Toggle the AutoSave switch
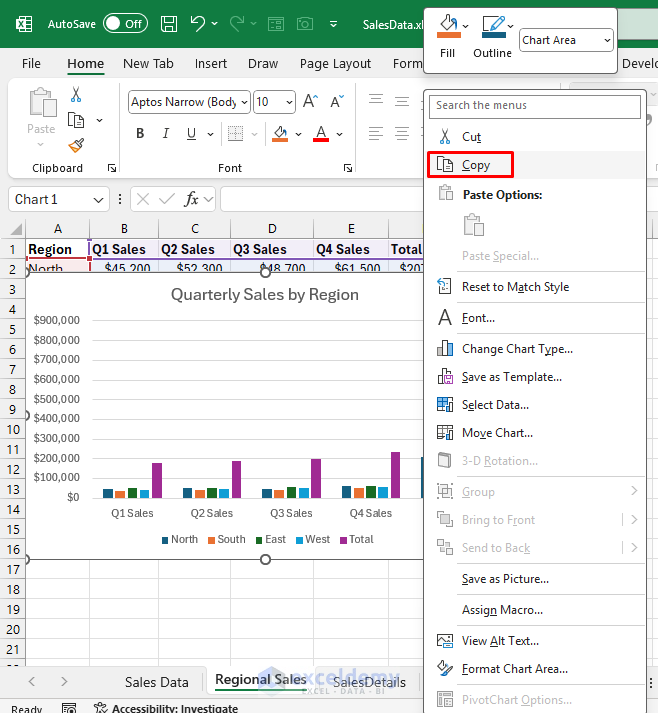Viewport: 658px width, 713px height. coord(125,23)
